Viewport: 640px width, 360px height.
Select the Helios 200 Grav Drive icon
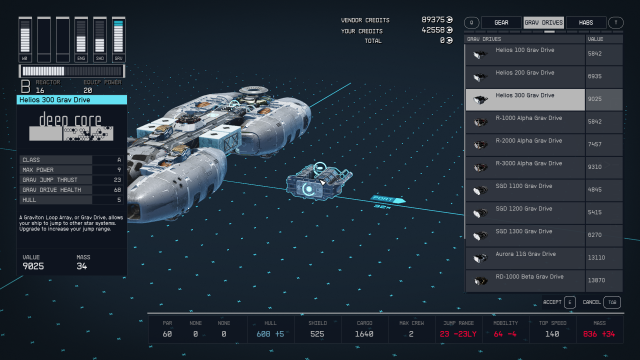point(480,77)
